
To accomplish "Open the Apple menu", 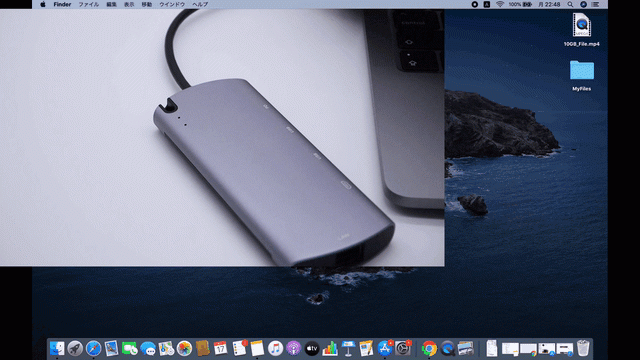I will tap(43, 4).
